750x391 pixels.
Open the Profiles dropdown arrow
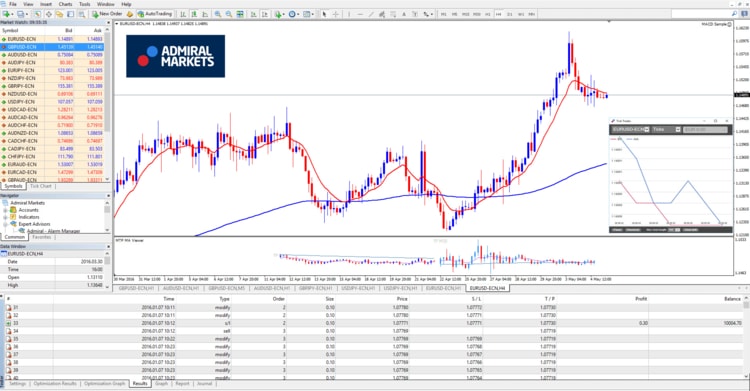tap(27, 14)
